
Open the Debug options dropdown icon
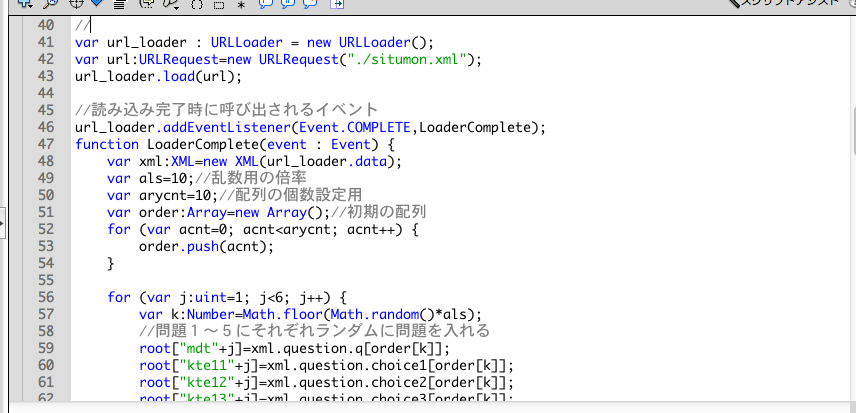tap(171, 4)
